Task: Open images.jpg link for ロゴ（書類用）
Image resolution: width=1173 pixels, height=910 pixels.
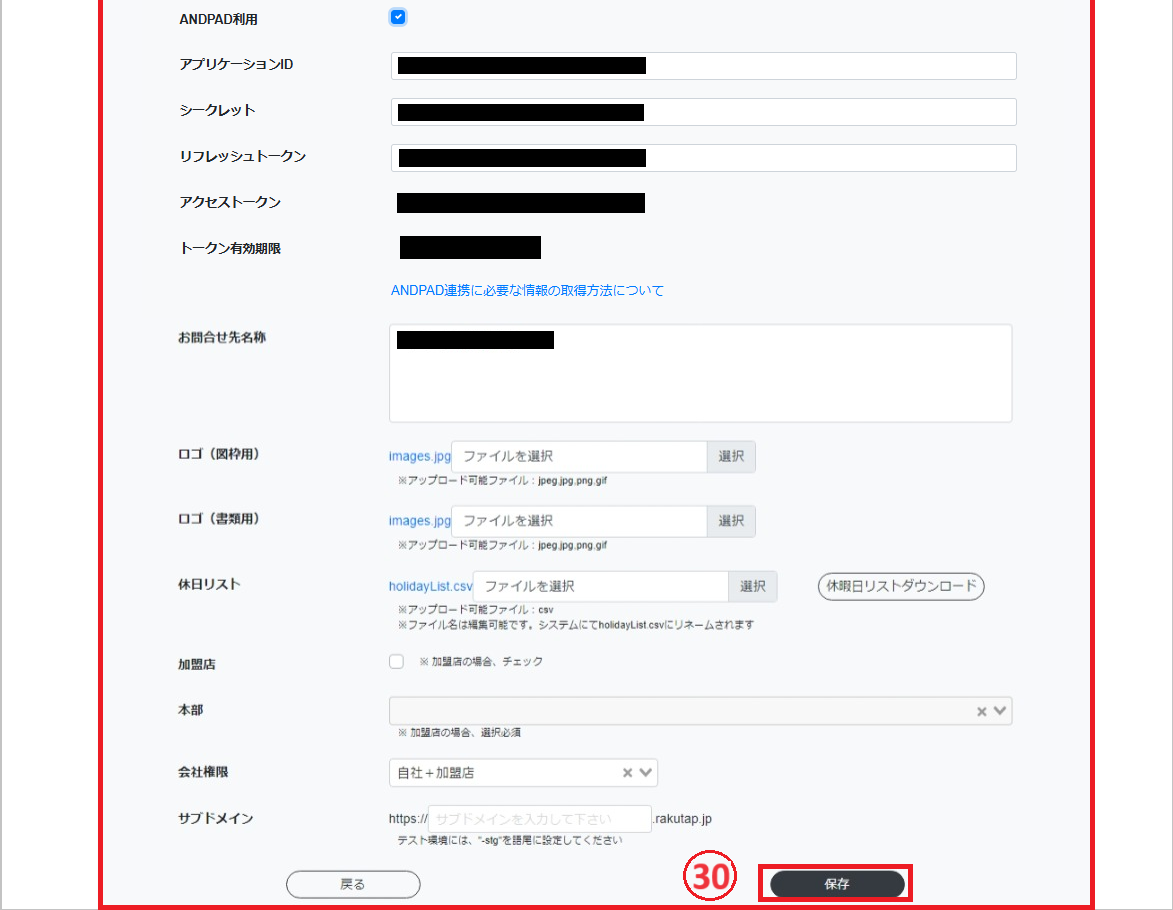Action: pos(420,521)
